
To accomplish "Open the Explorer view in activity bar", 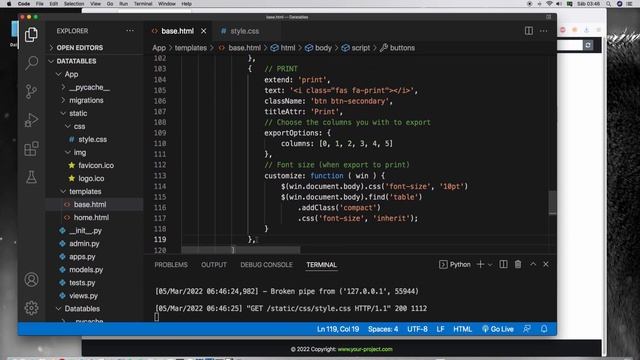I will (x=31, y=35).
